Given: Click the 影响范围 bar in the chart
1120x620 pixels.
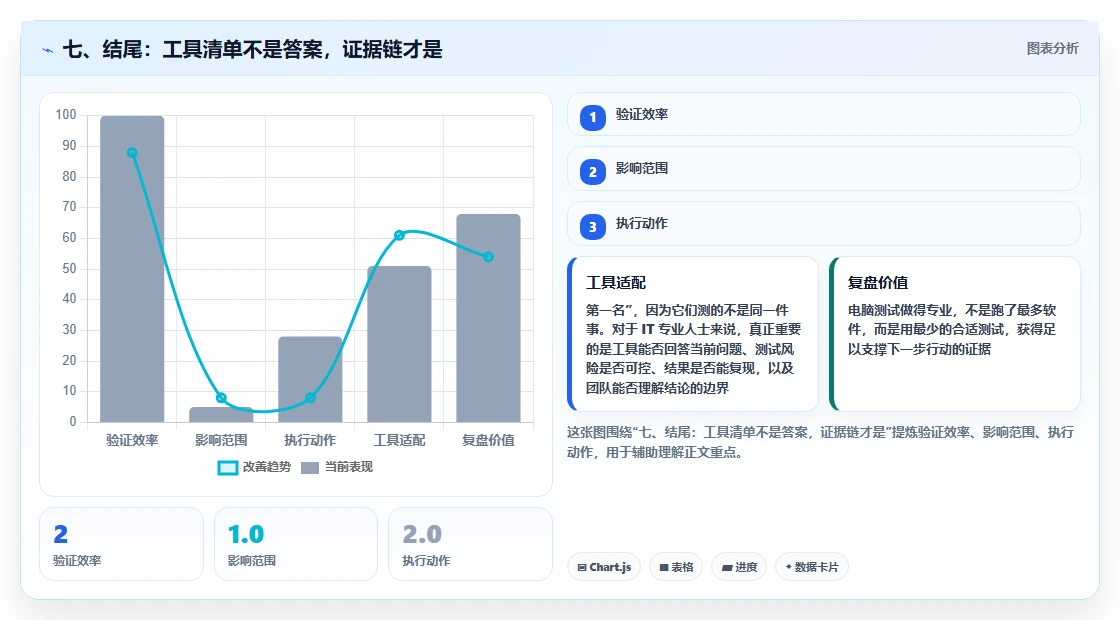Looking at the screenshot, I should tap(221, 414).
